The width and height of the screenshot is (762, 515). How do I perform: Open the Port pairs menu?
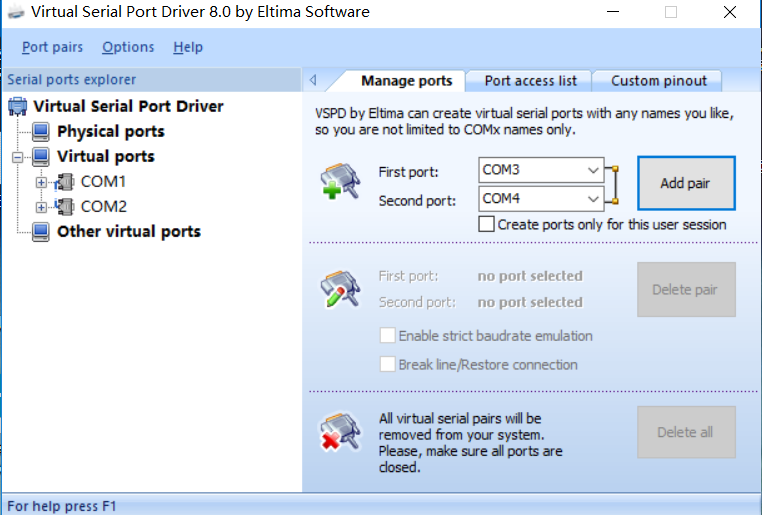(x=52, y=47)
